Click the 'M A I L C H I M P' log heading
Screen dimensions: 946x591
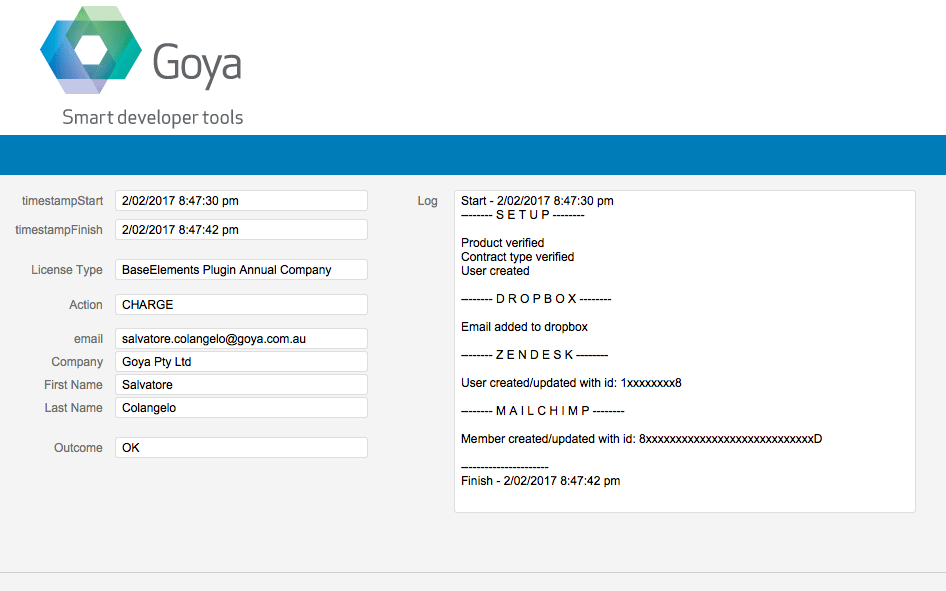point(542,411)
